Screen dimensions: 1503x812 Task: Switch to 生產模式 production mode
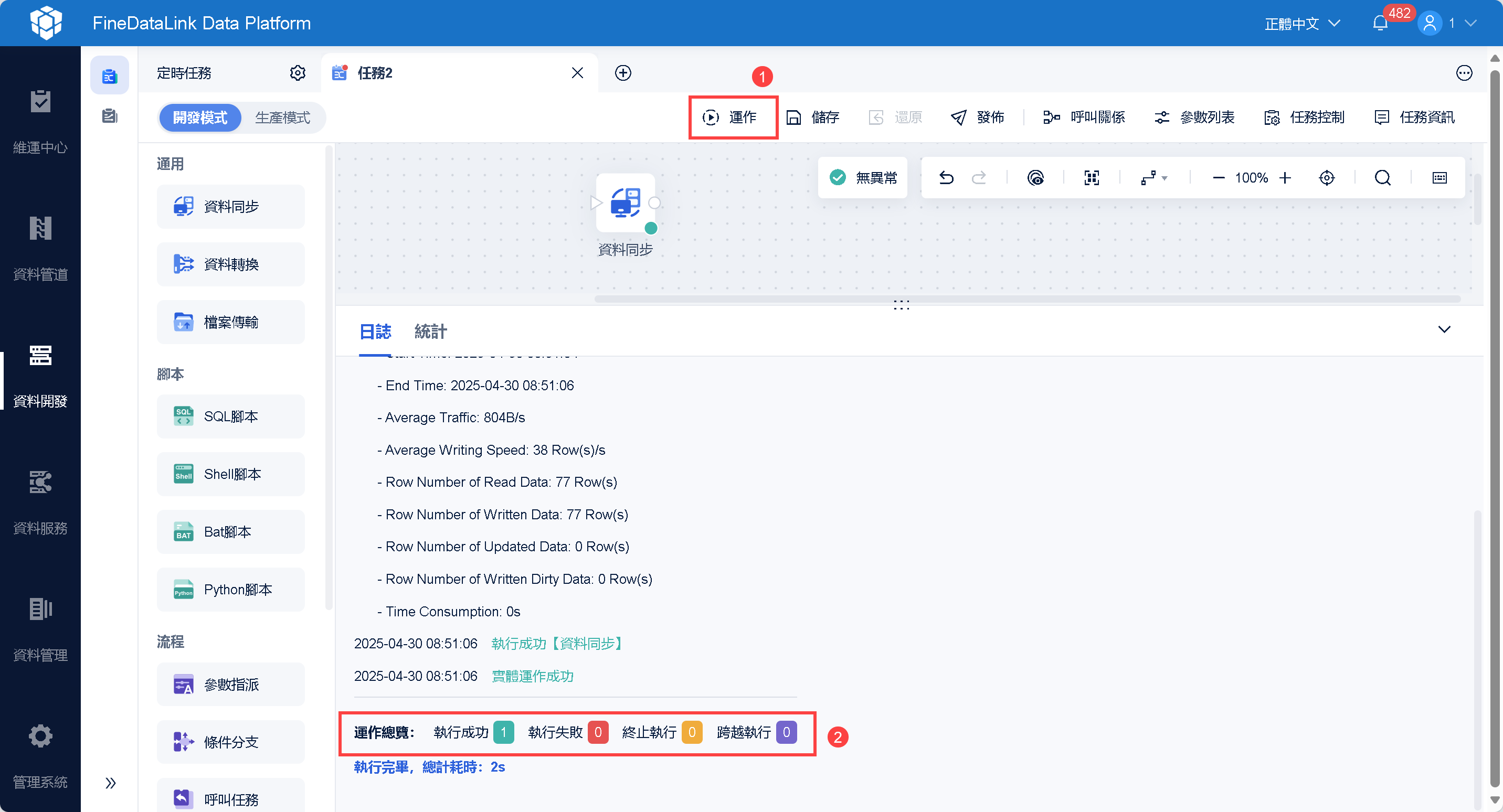[282, 117]
